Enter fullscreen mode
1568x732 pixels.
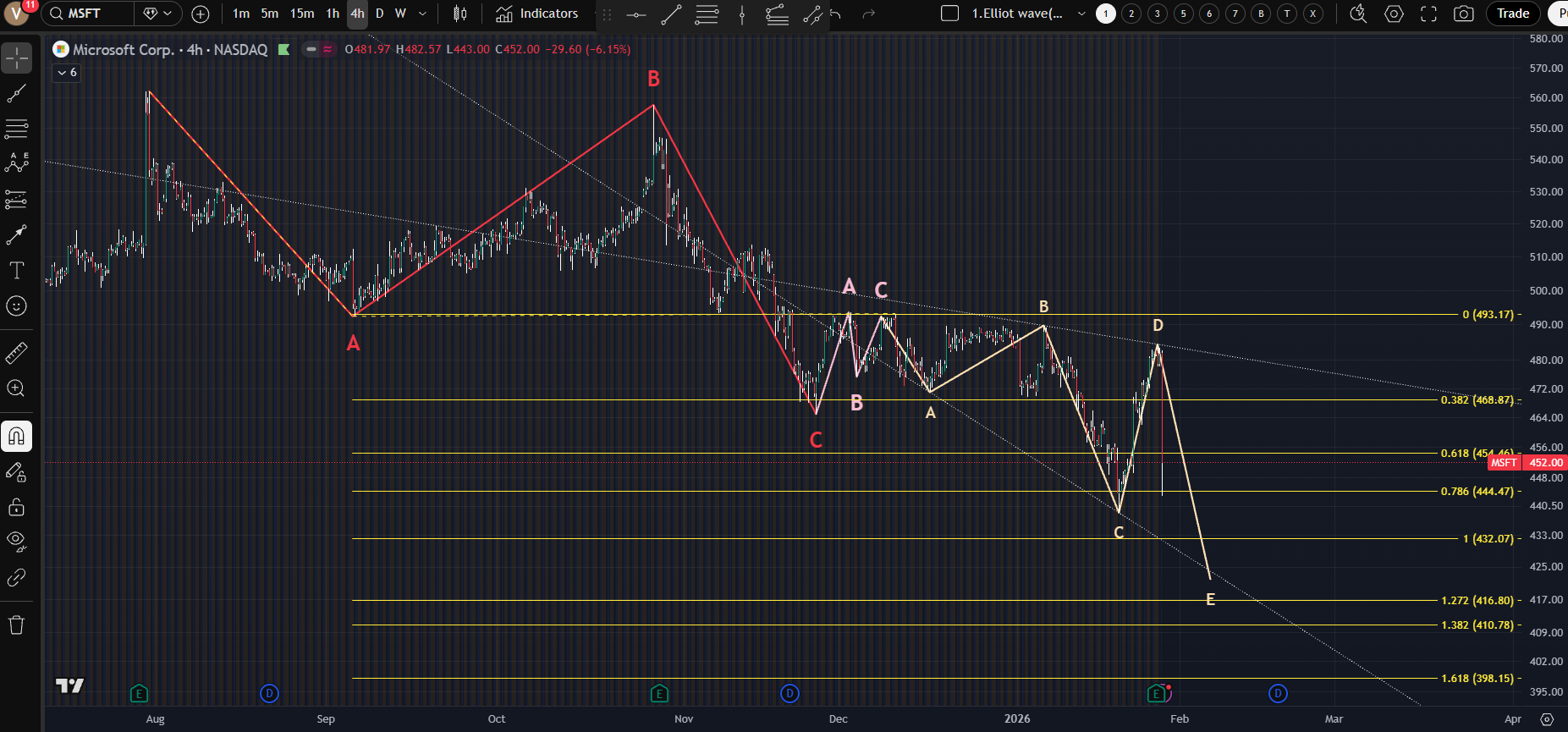[x=1428, y=14]
